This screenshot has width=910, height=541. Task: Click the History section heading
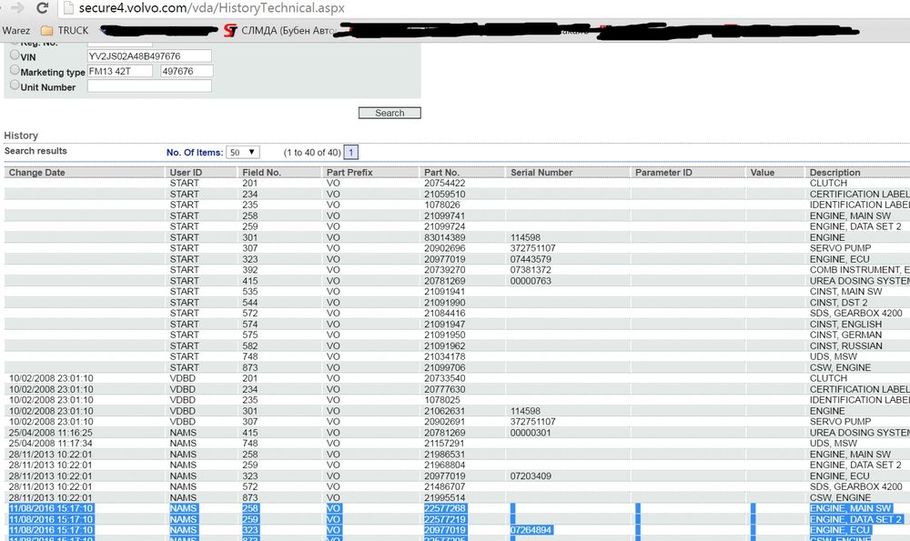point(21,135)
